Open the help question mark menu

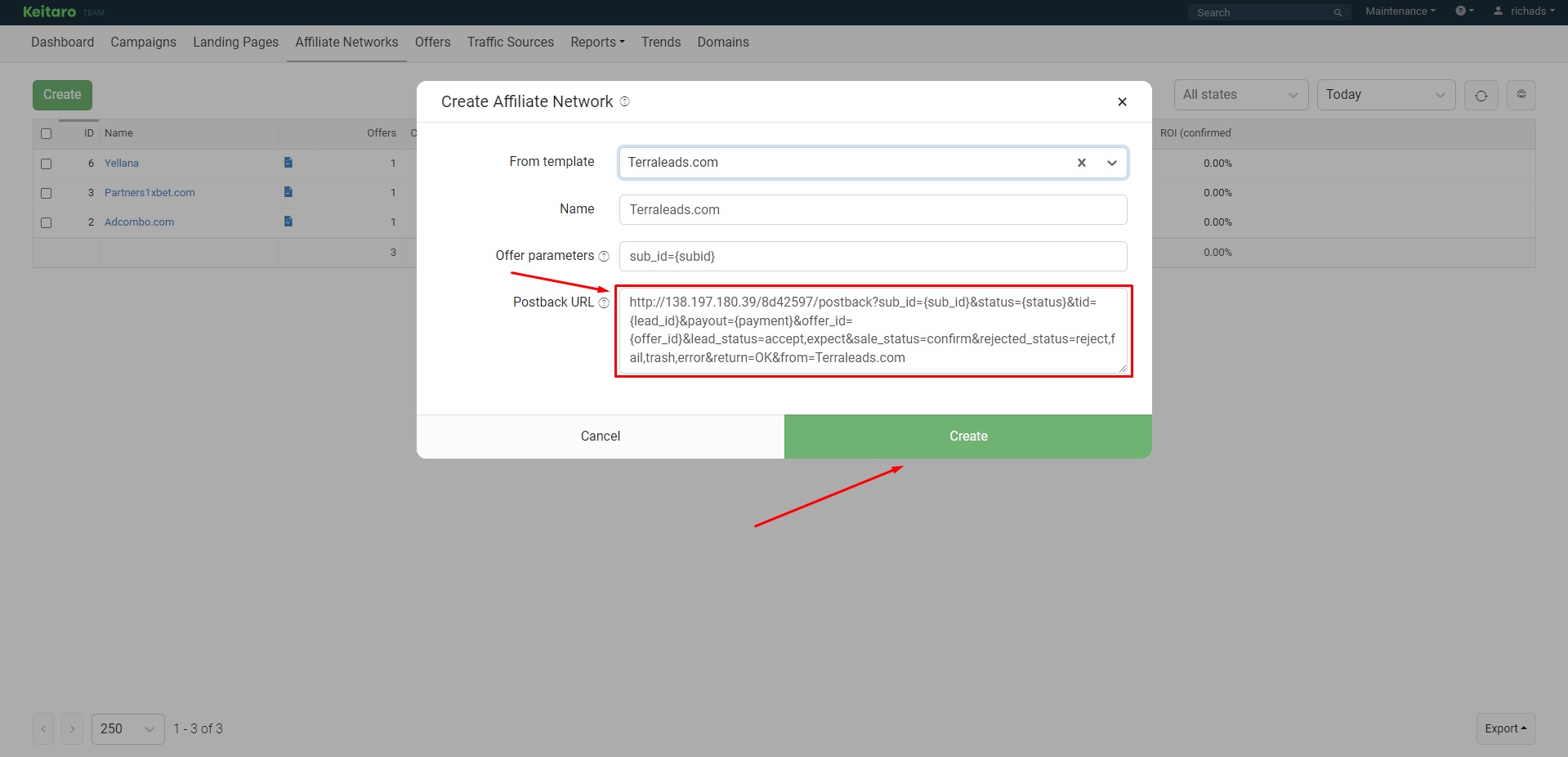coord(1464,11)
